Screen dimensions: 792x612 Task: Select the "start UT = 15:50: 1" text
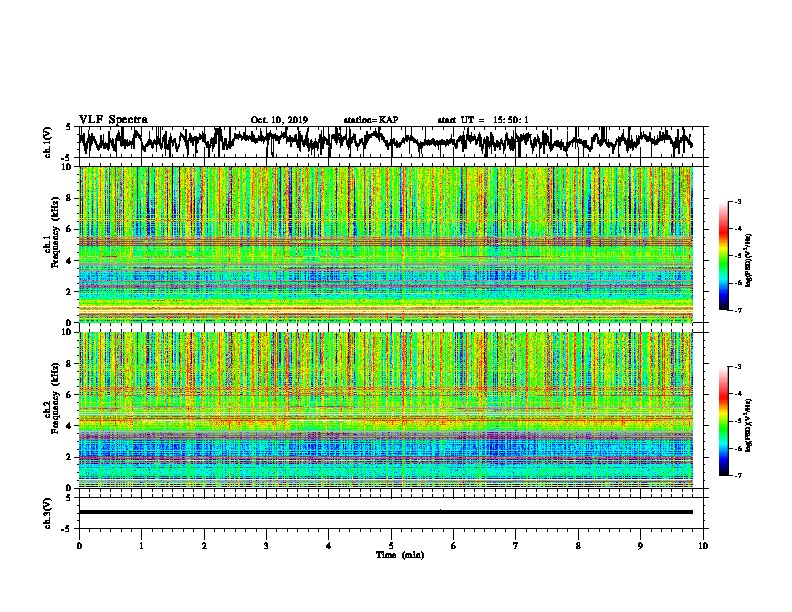point(483,120)
